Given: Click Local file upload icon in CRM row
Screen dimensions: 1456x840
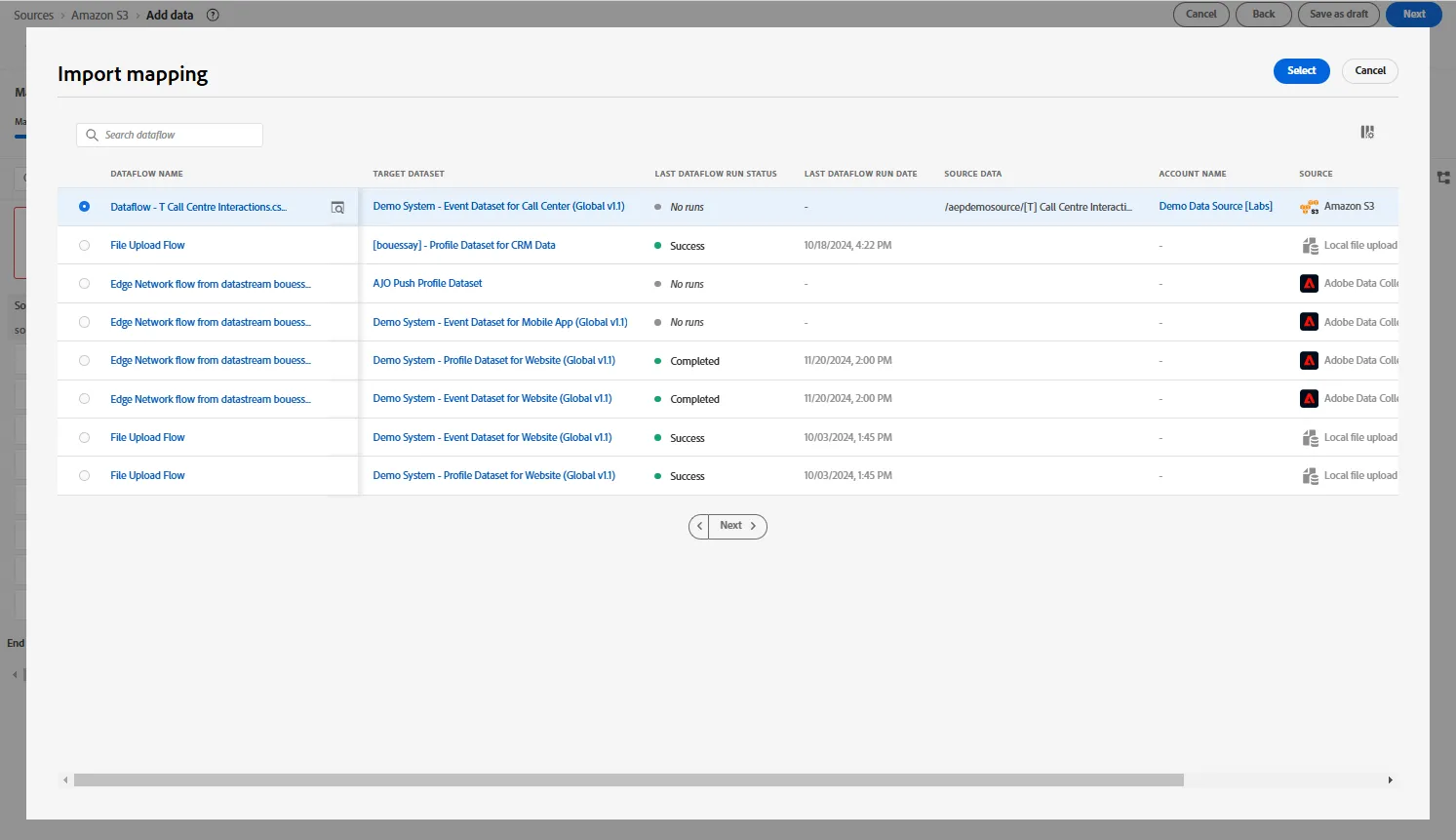Looking at the screenshot, I should coord(1310,246).
